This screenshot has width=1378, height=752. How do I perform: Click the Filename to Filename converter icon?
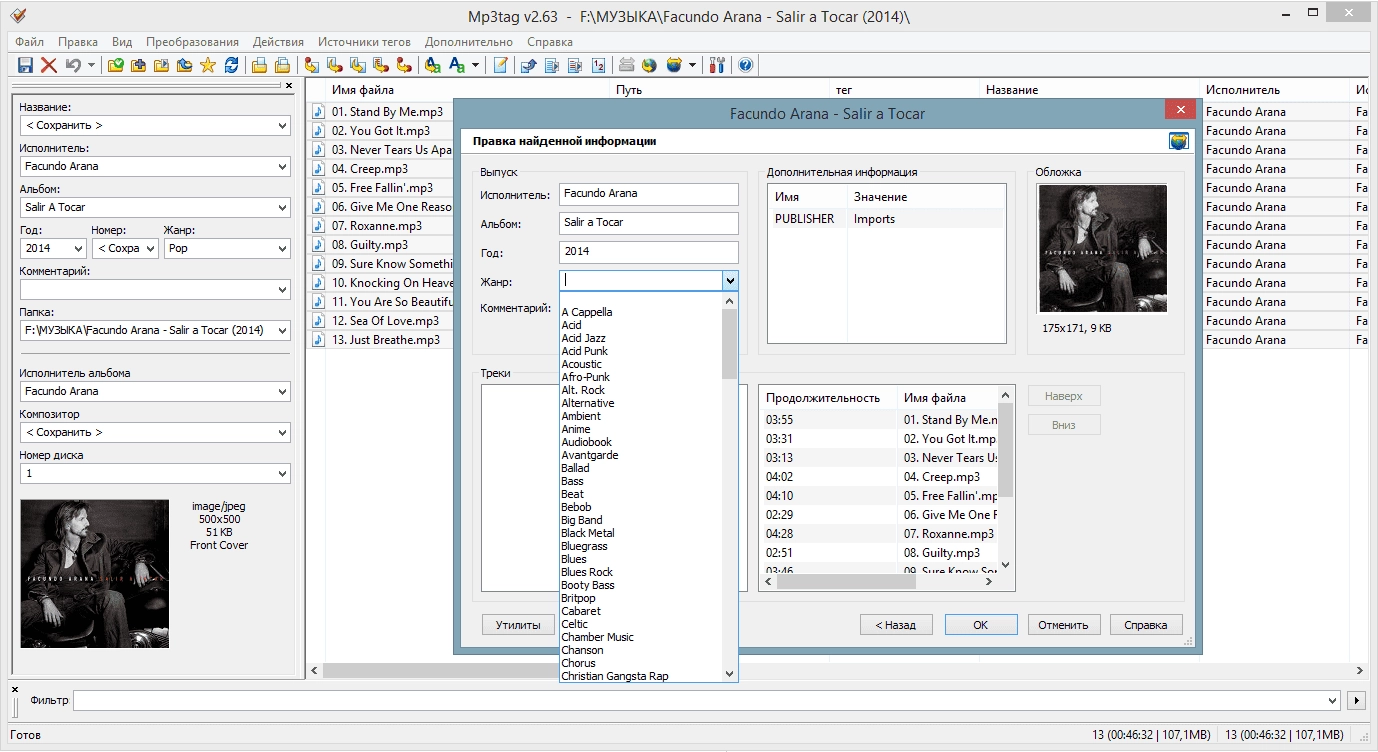(x=357, y=65)
